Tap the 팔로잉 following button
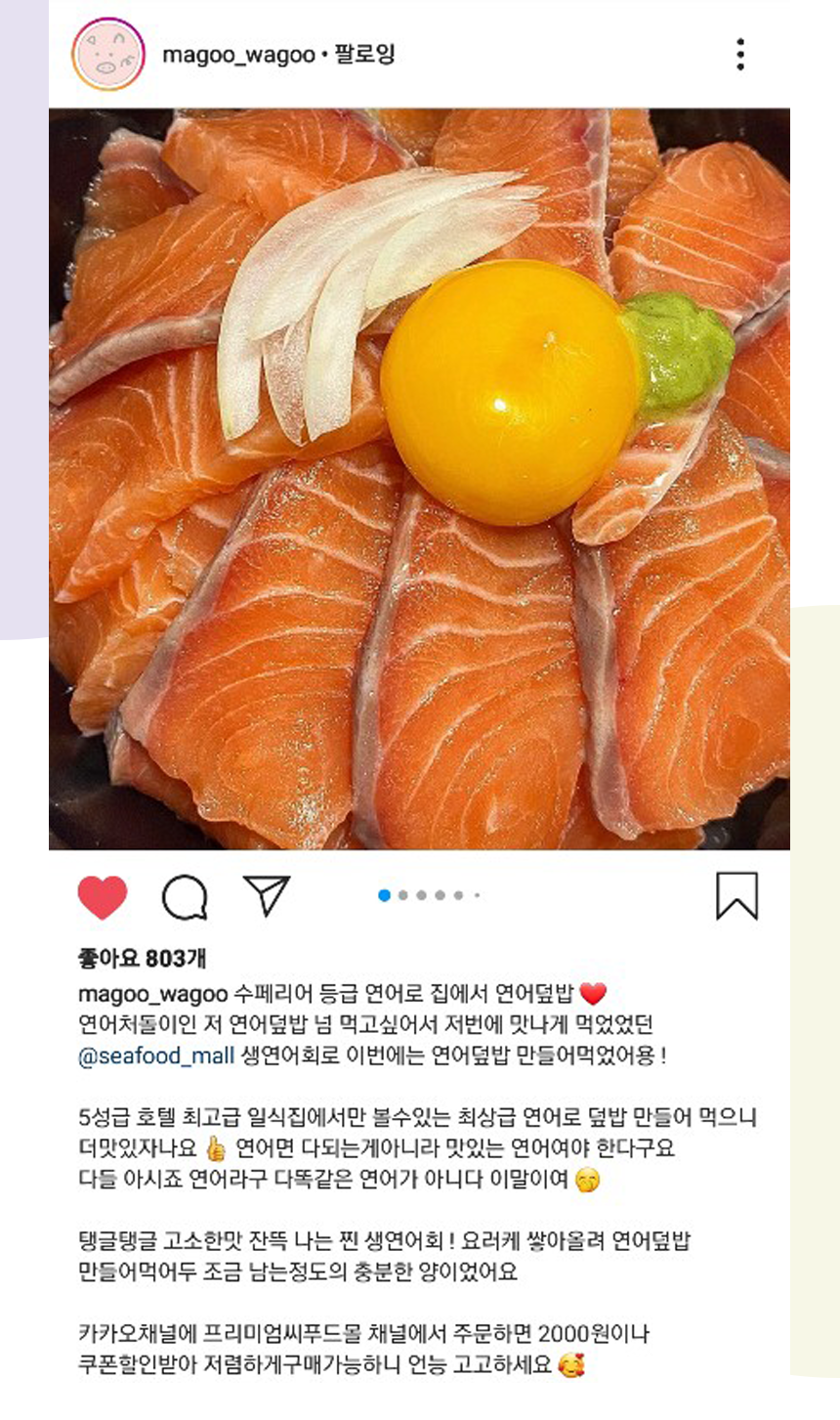 [364, 54]
